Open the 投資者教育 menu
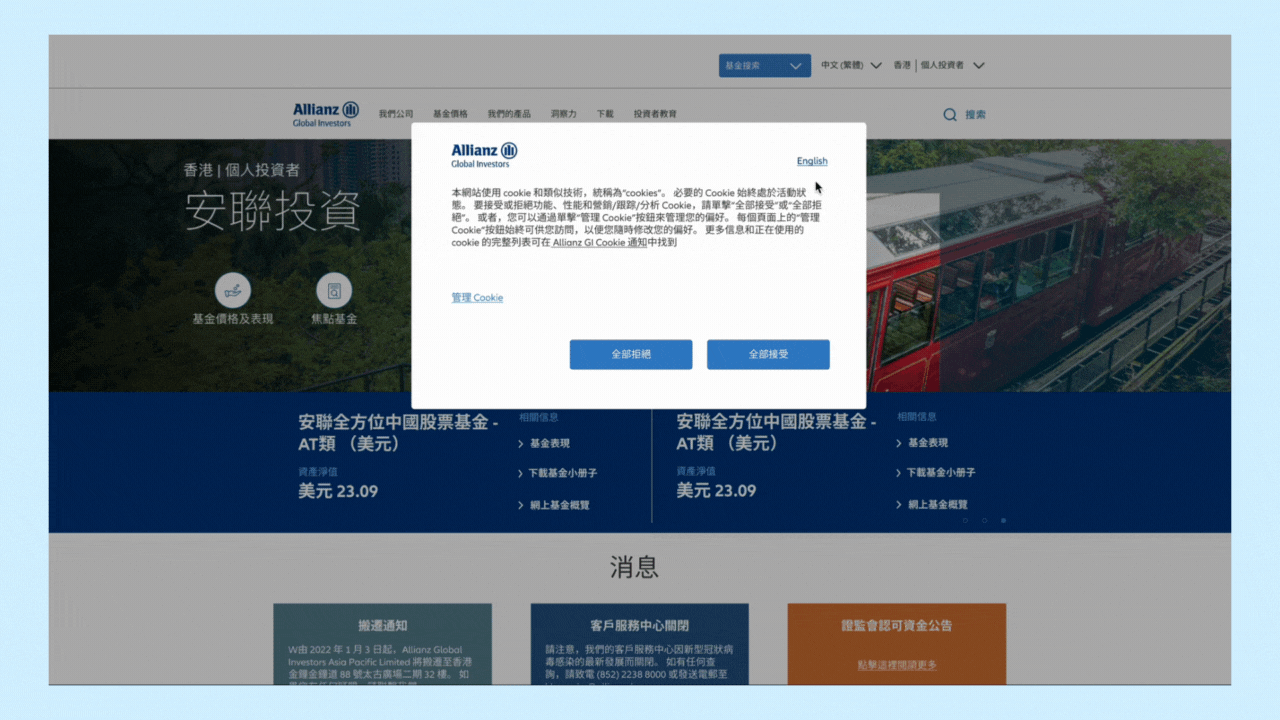Screen dimensions: 1280x720 tap(655, 114)
